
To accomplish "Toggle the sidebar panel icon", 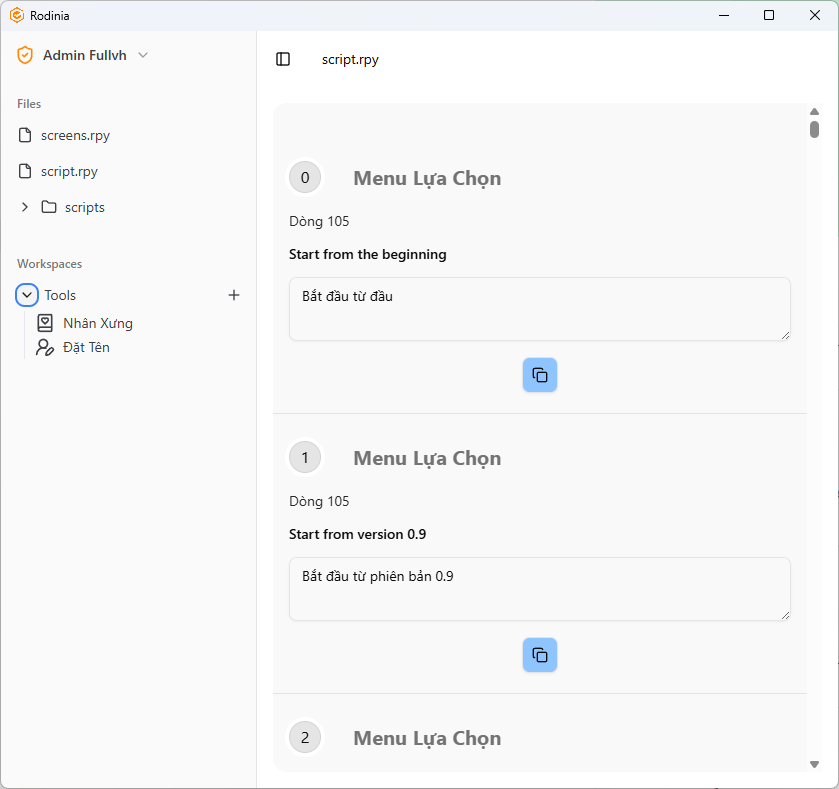I will (x=283, y=59).
